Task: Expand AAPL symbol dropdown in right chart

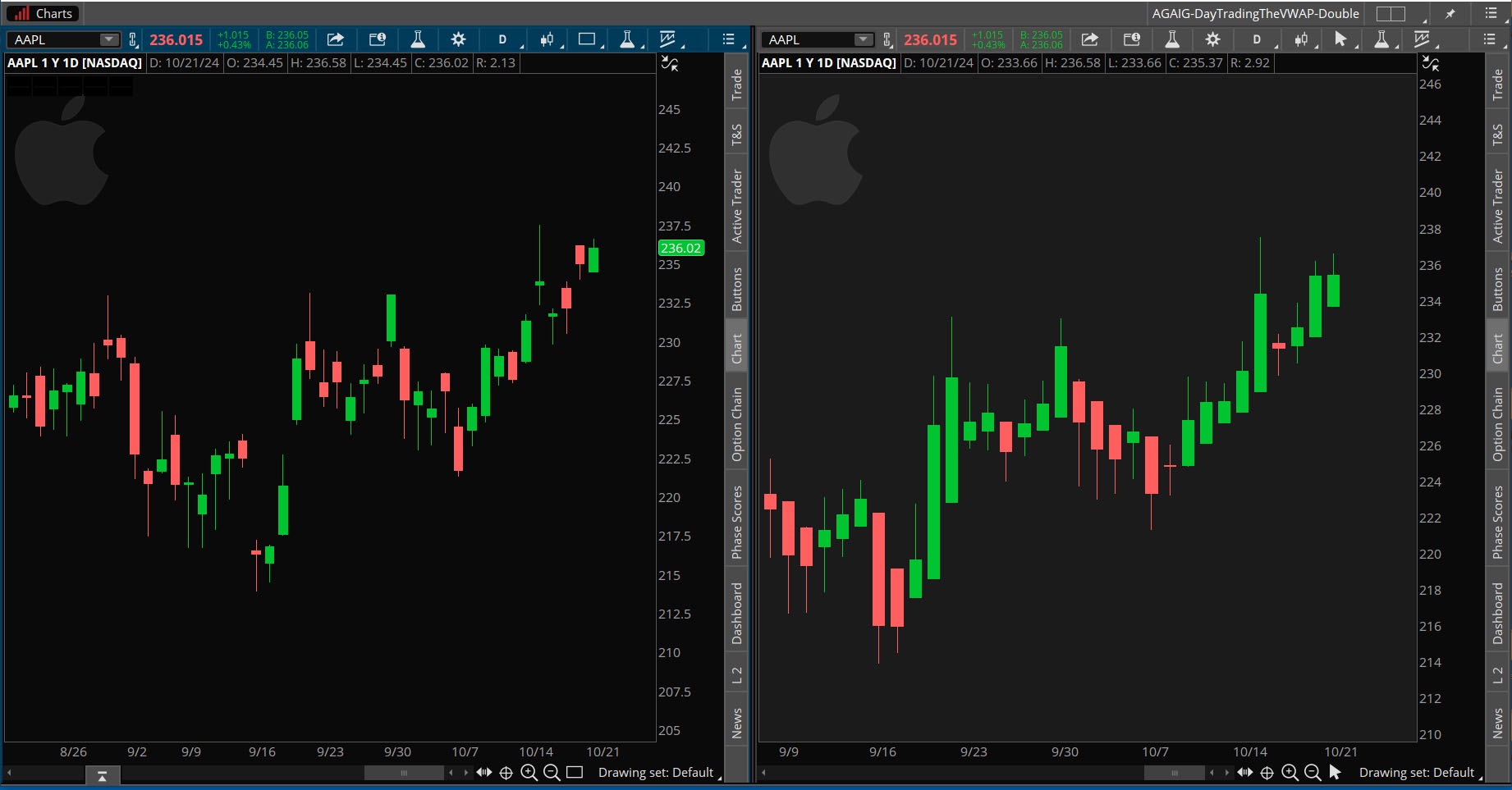Action: click(863, 39)
